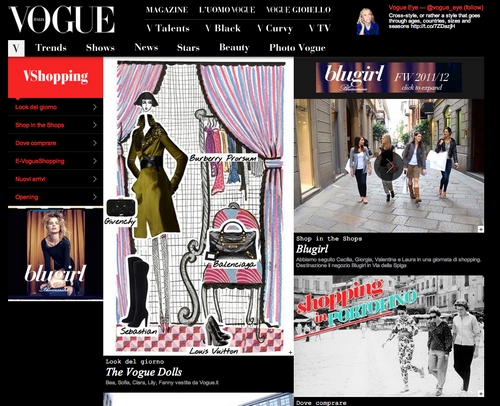
Task: Open the V Curvy tab
Action: 275,29
